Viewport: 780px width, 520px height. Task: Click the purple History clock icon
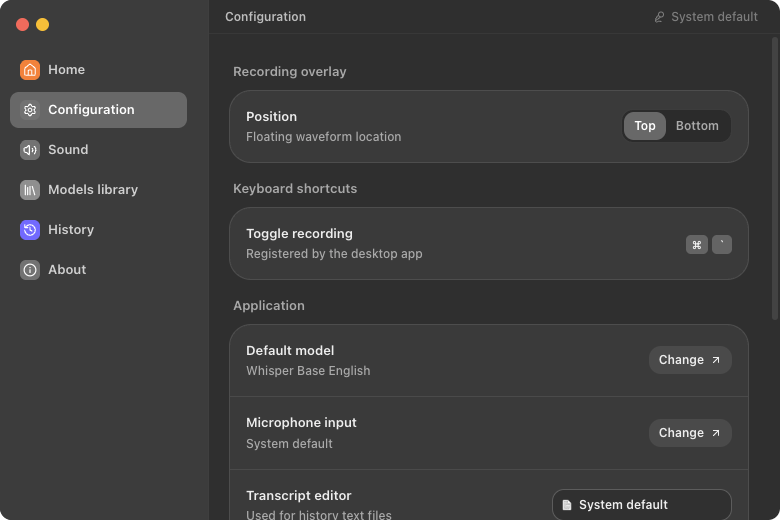30,230
